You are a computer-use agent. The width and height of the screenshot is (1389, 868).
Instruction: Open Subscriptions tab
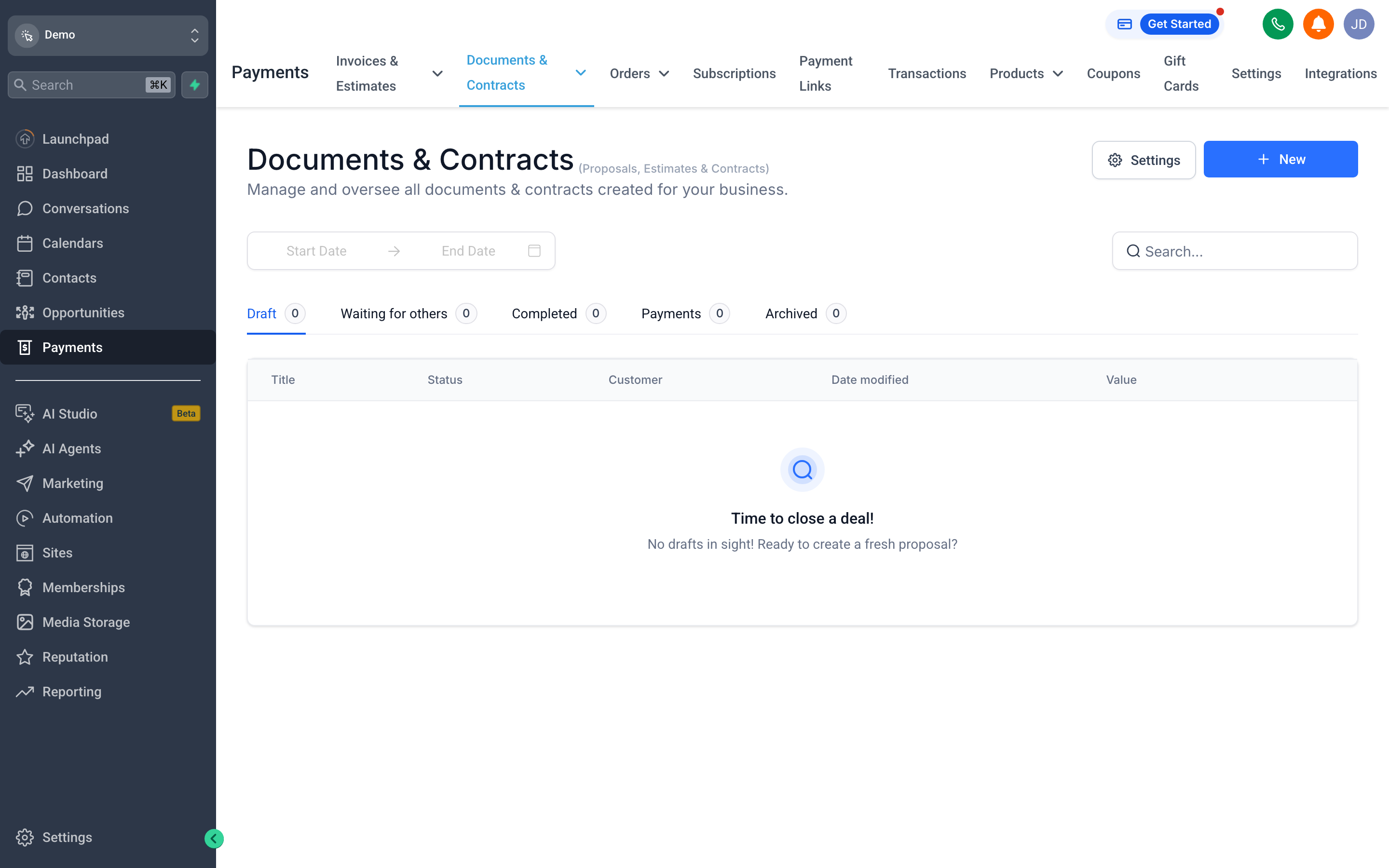734,73
